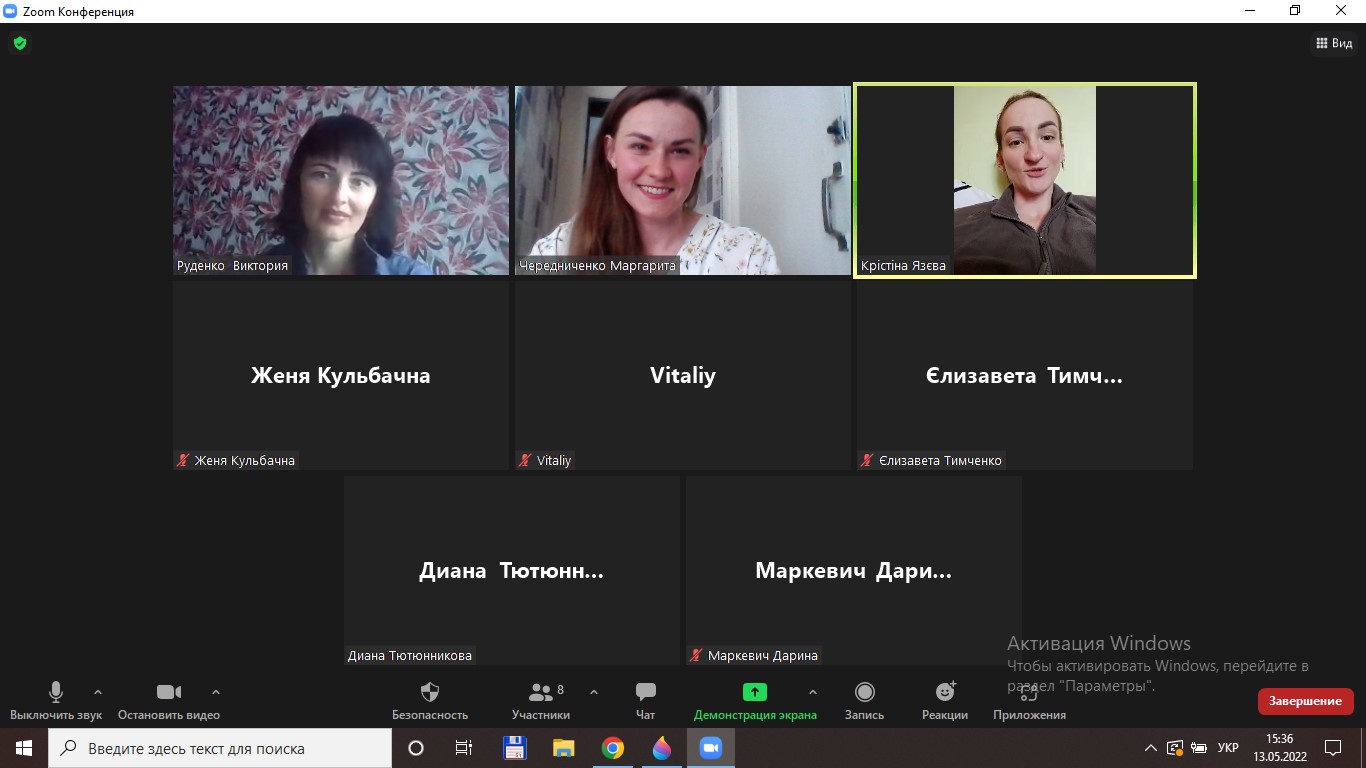The image size is (1366, 768).
Task: Open Windows notification center
Action: coord(1333,748)
